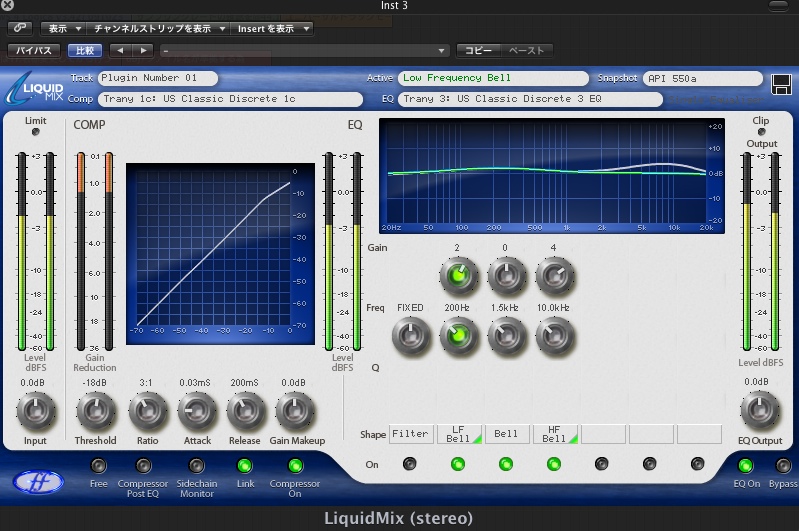Select the HF Bell shape button
Viewport: 799px width, 531px height.
[x=555, y=434]
